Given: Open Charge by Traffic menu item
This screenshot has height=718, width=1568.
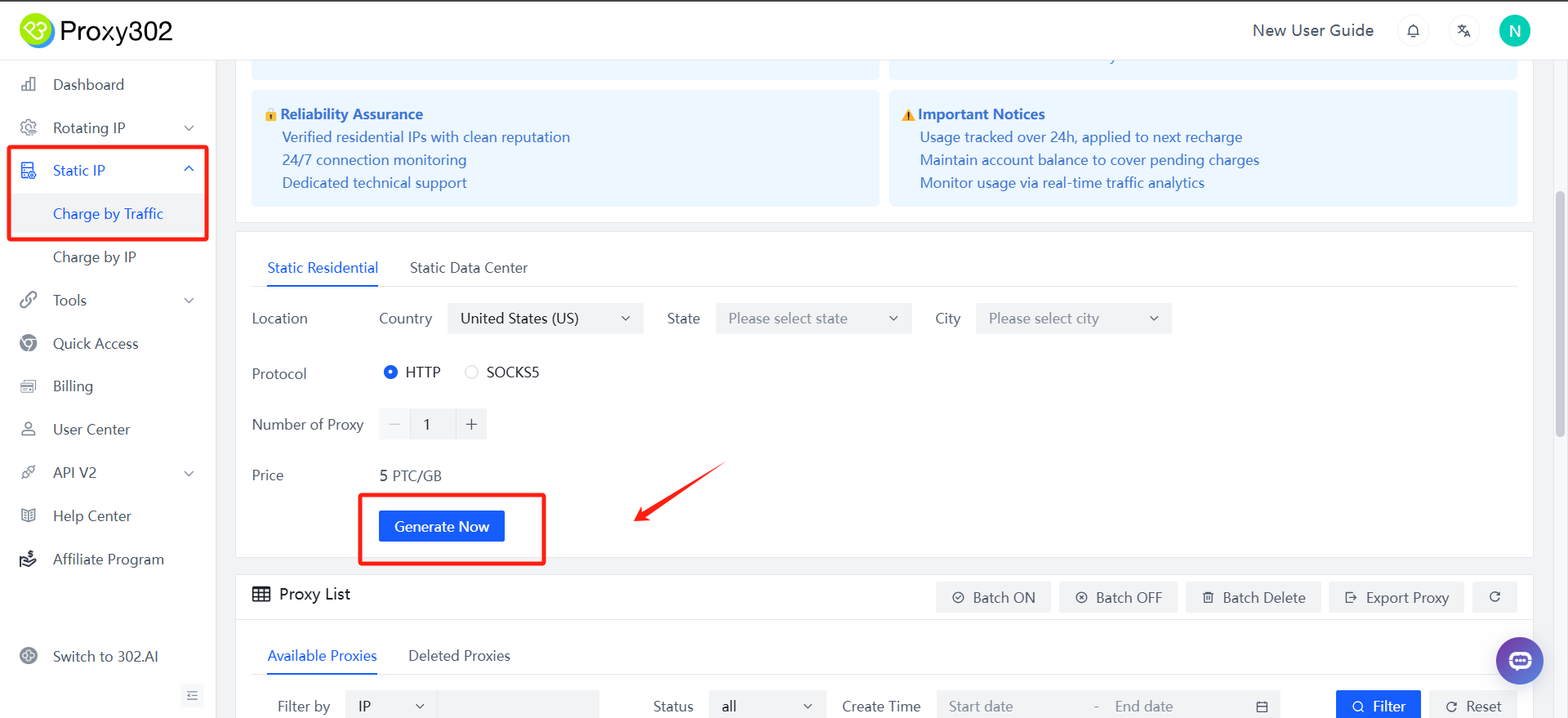Looking at the screenshot, I should pos(108,214).
